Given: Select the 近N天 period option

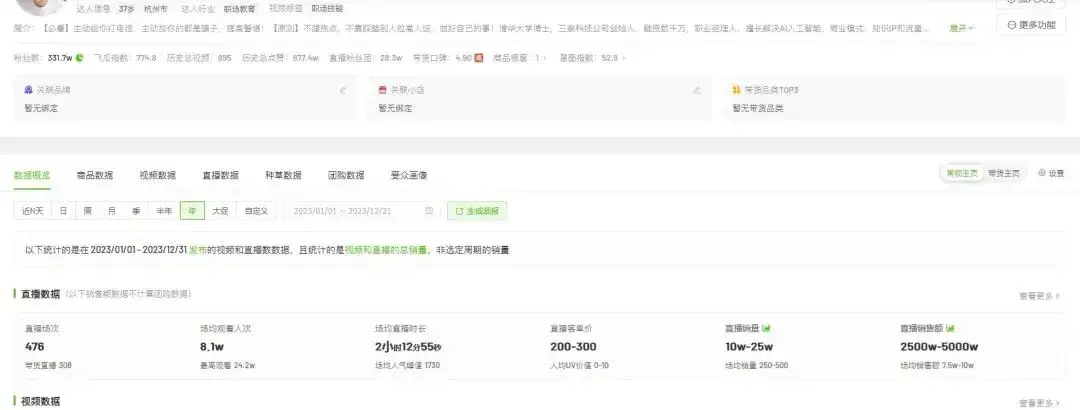Looking at the screenshot, I should [x=32, y=211].
